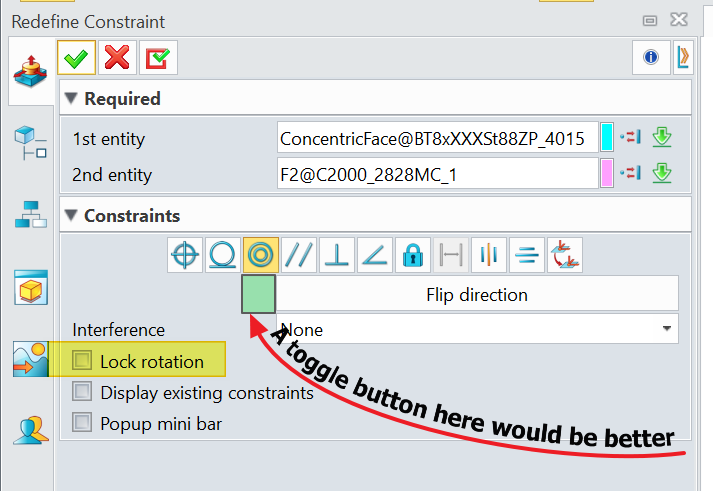Open the hierarchy structure sidebar icon
The image size is (713, 491).
click(30, 214)
